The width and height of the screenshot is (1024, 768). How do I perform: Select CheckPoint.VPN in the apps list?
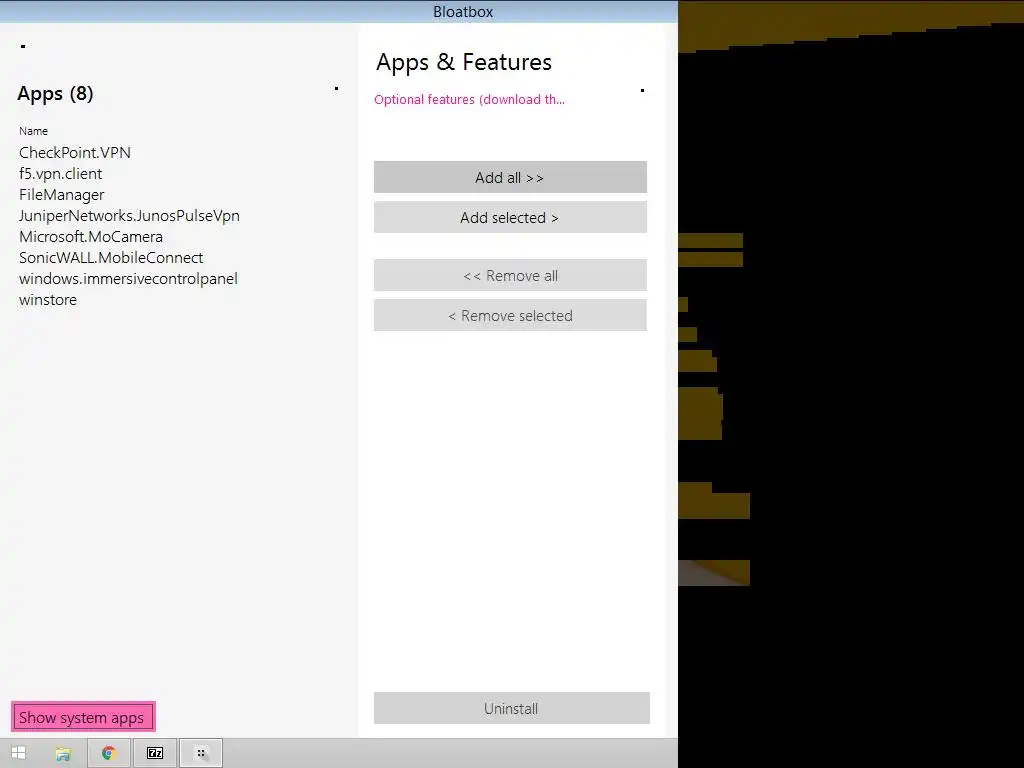(x=74, y=152)
